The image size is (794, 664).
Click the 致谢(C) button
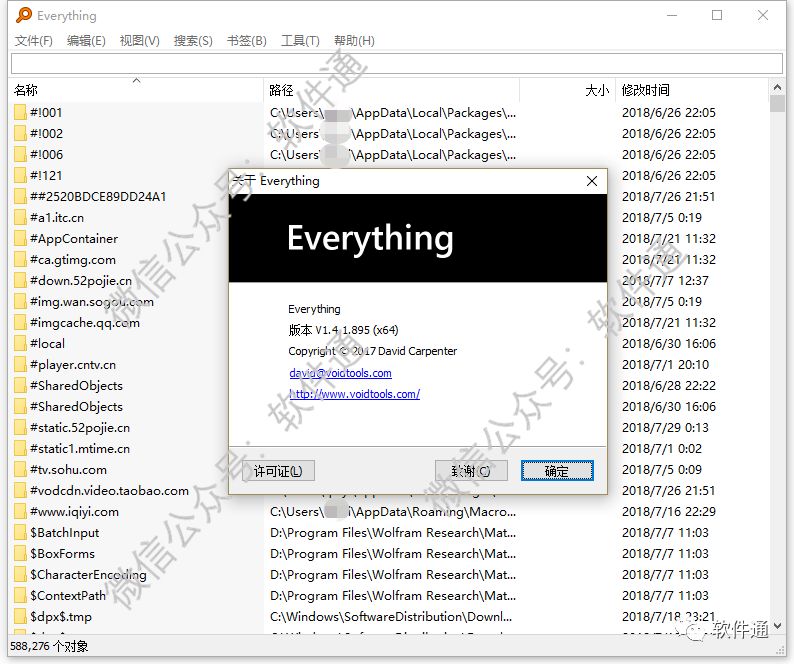470,471
